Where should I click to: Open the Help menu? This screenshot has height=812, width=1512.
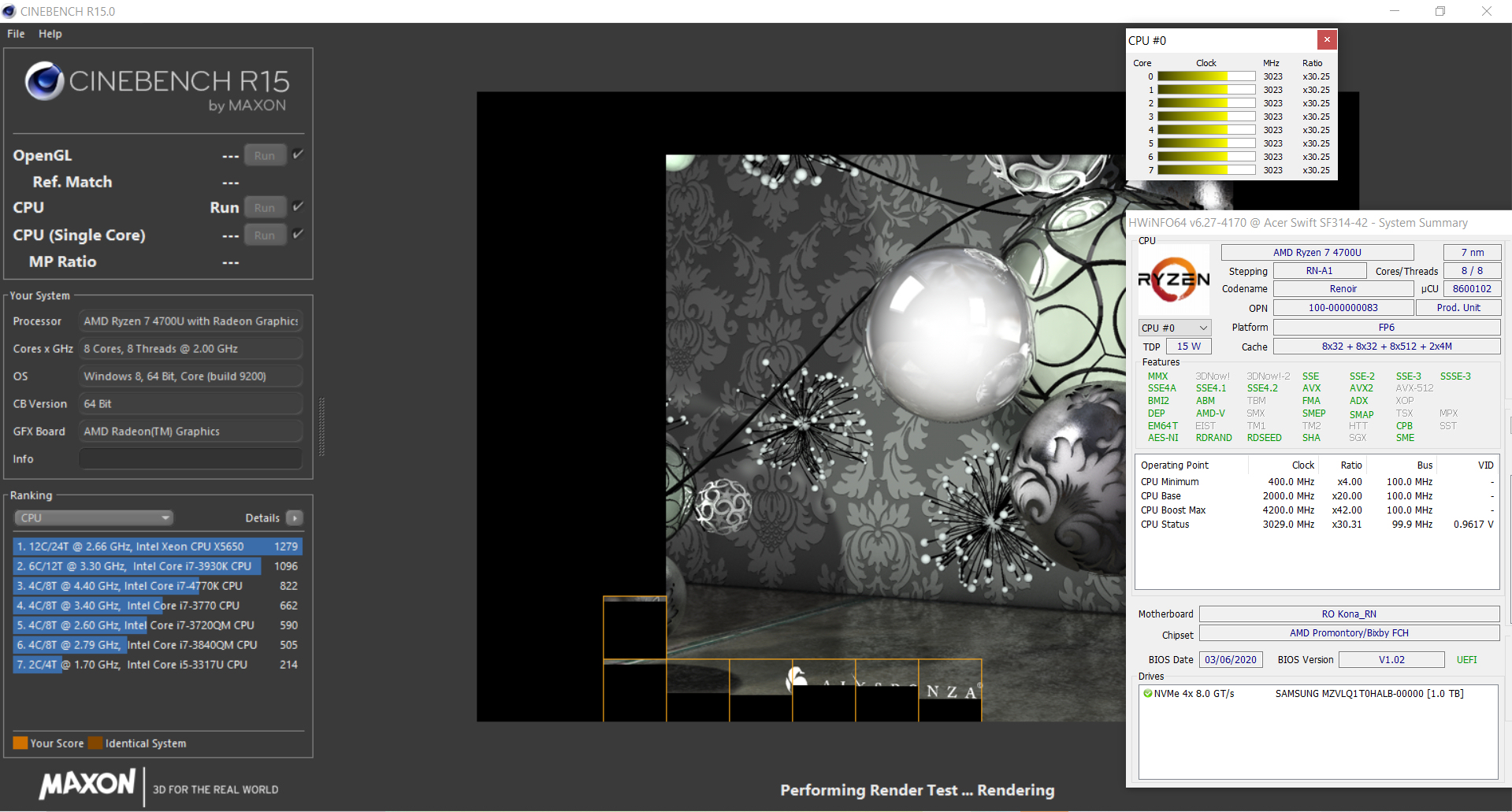click(50, 34)
